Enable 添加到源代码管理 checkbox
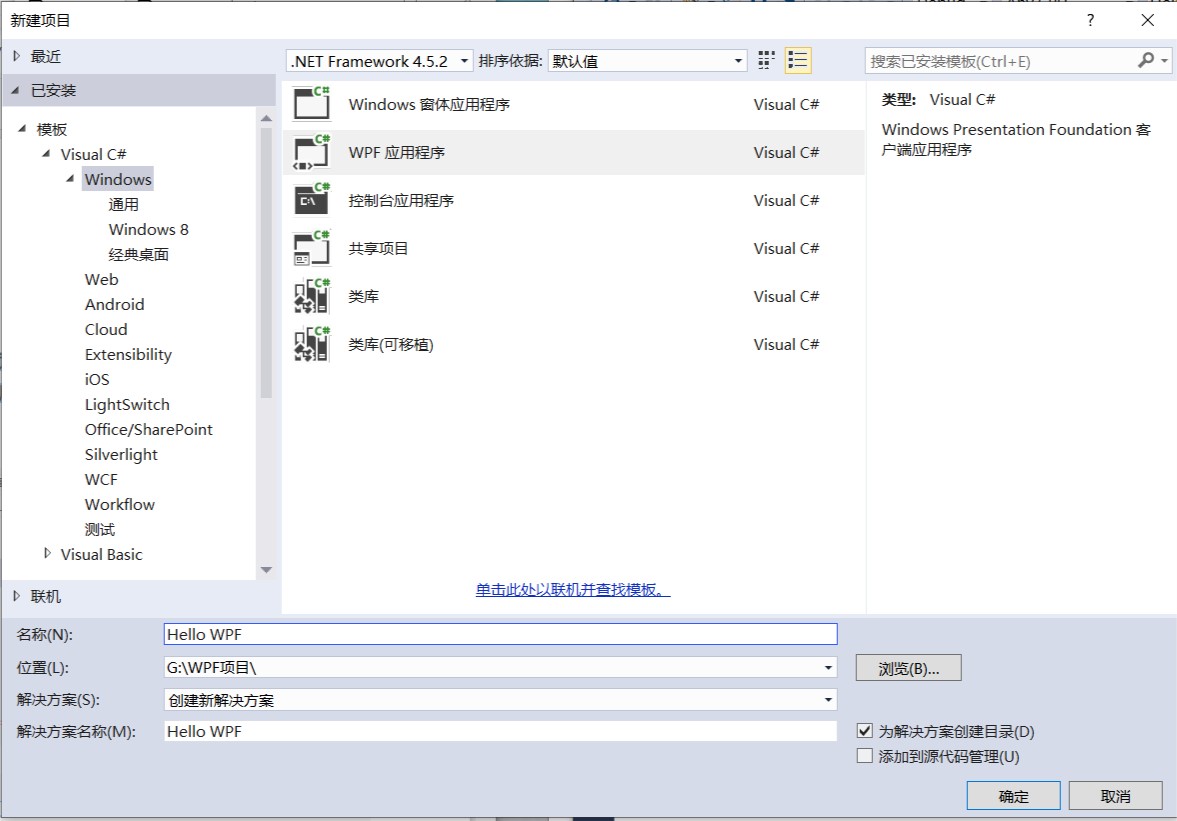 coord(865,756)
